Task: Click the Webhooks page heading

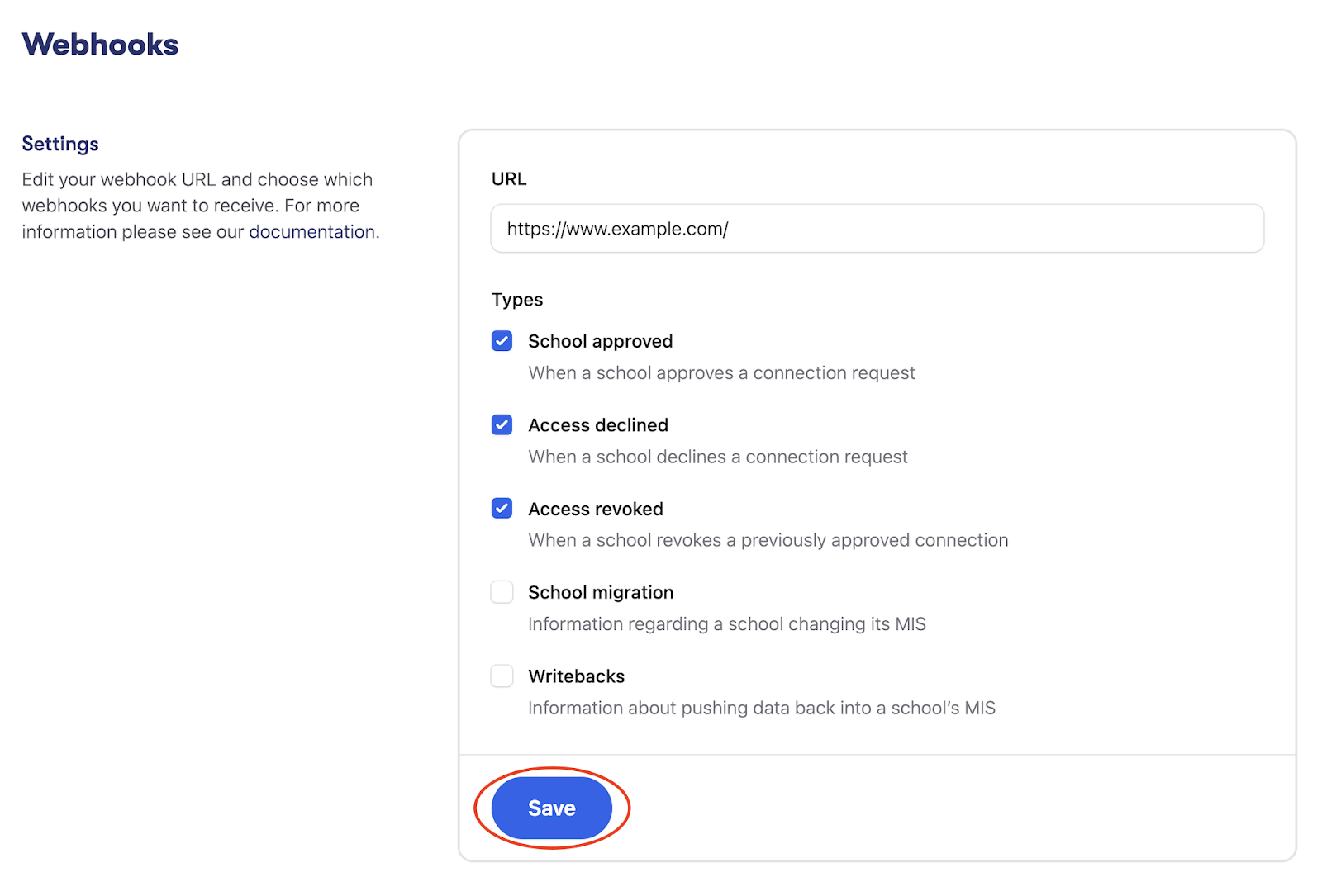Action: pyautogui.click(x=100, y=45)
